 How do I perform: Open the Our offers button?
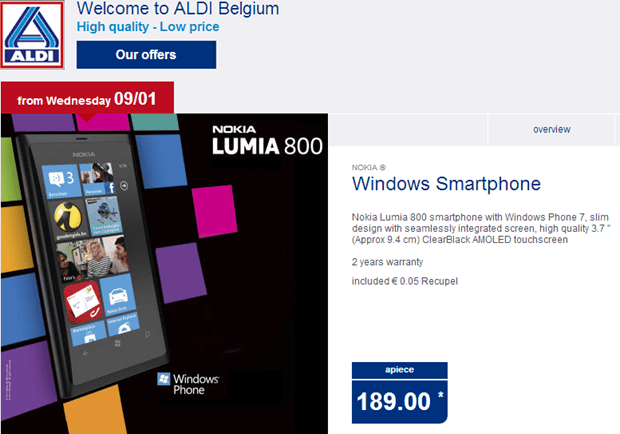146,55
